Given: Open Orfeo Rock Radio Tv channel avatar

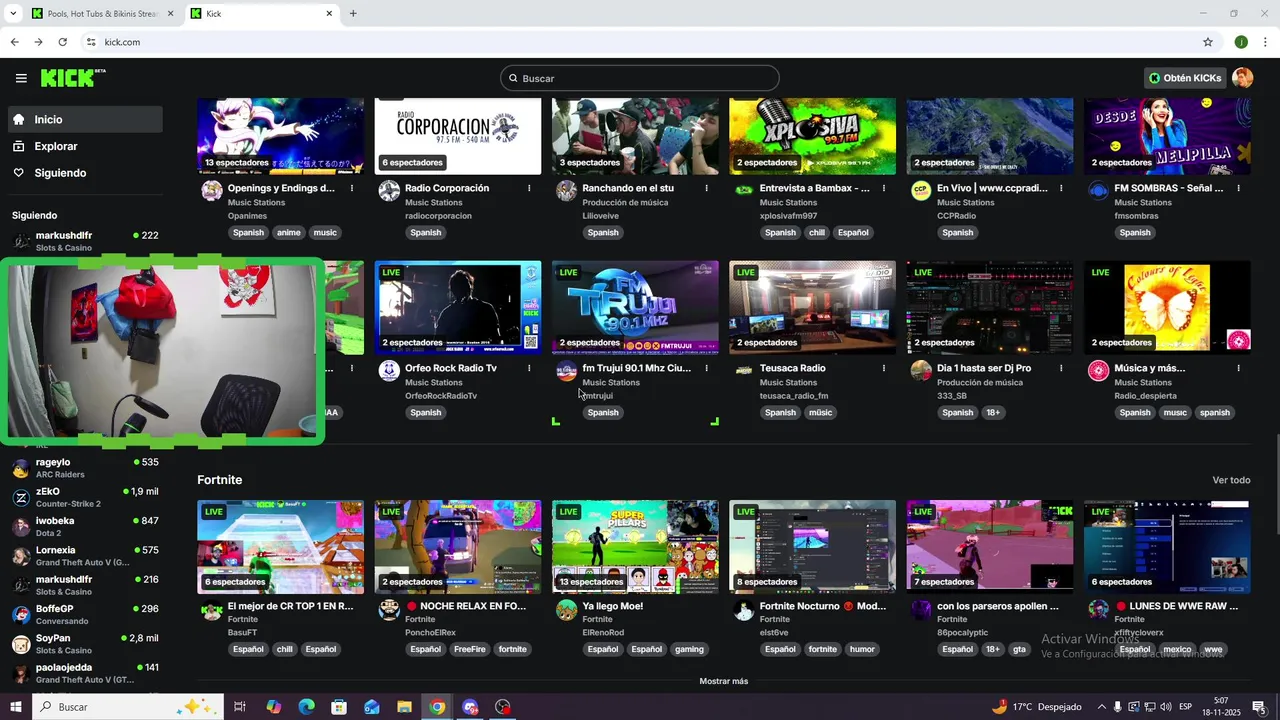Looking at the screenshot, I should pyautogui.click(x=389, y=371).
